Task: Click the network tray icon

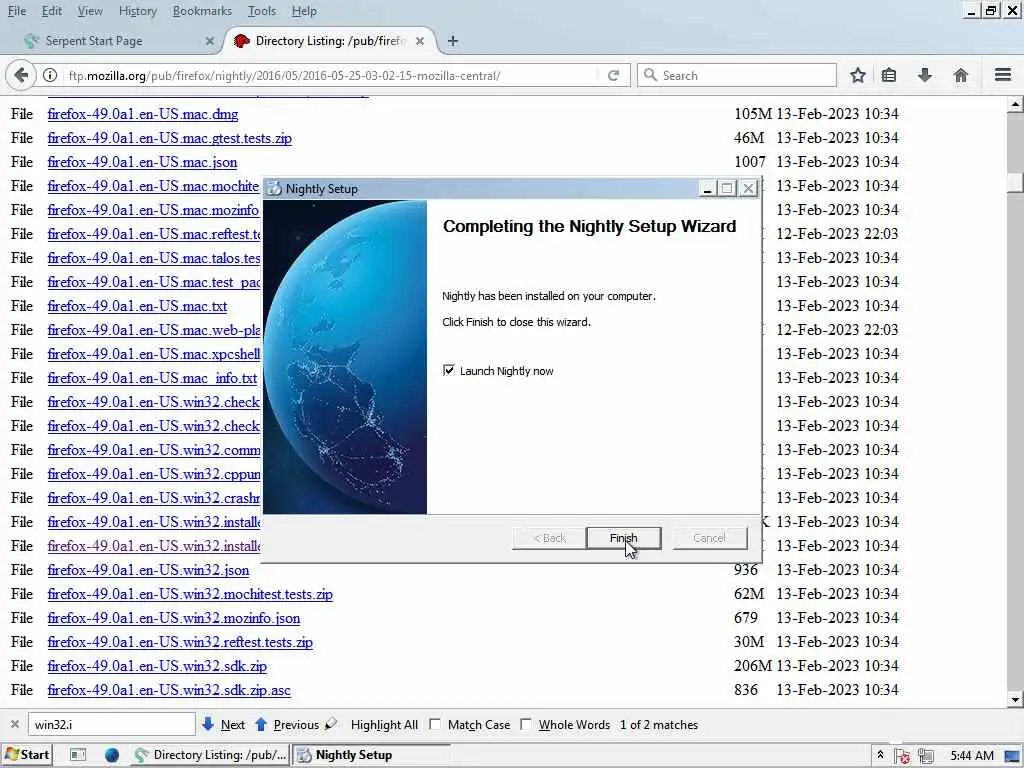Action: 925,756
